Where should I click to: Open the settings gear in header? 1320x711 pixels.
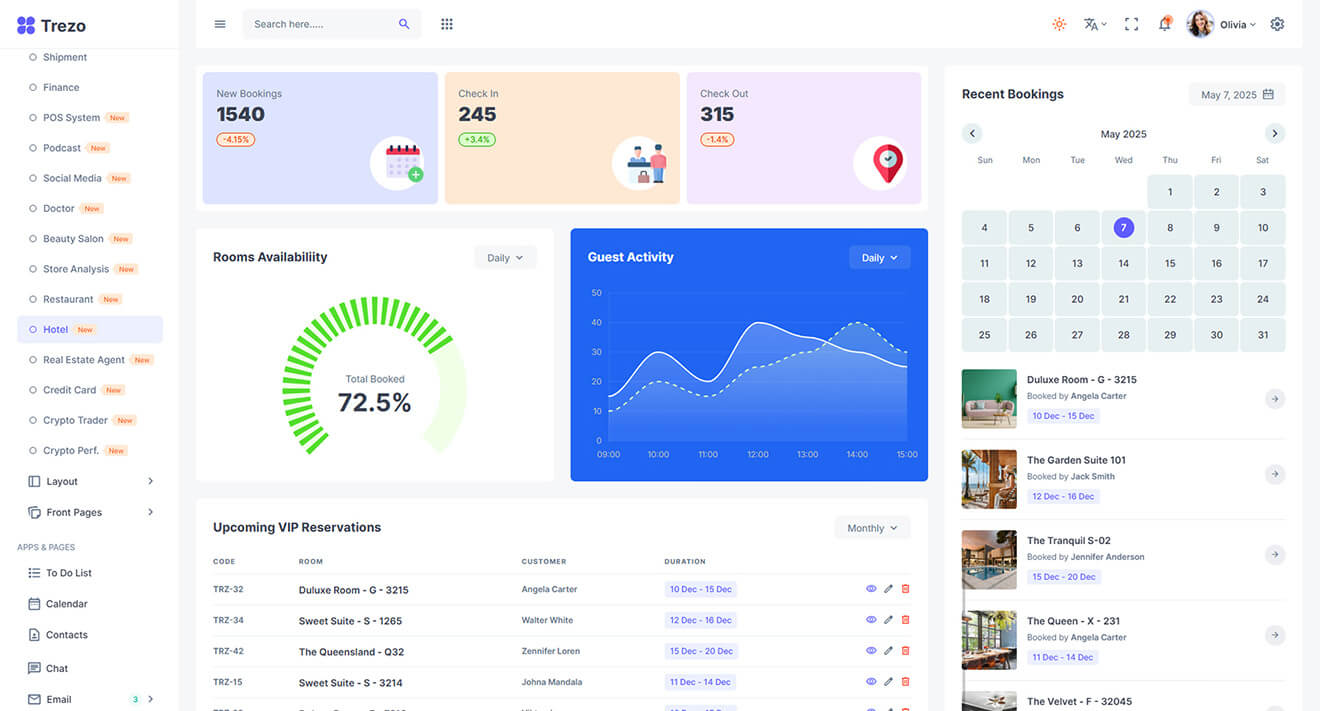[1277, 24]
